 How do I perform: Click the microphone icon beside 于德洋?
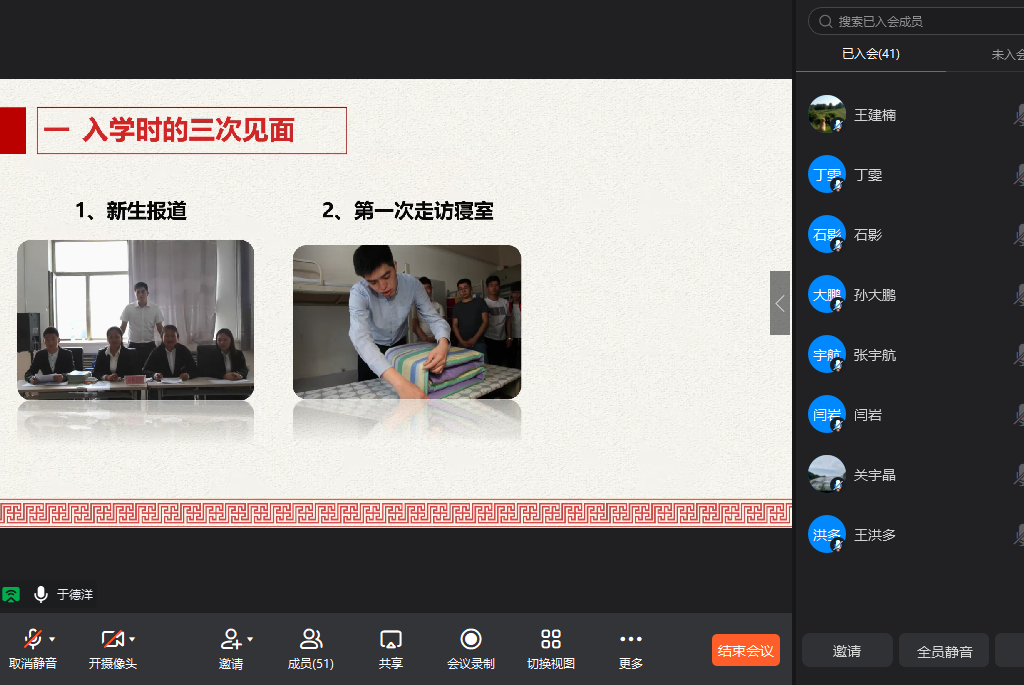(41, 595)
